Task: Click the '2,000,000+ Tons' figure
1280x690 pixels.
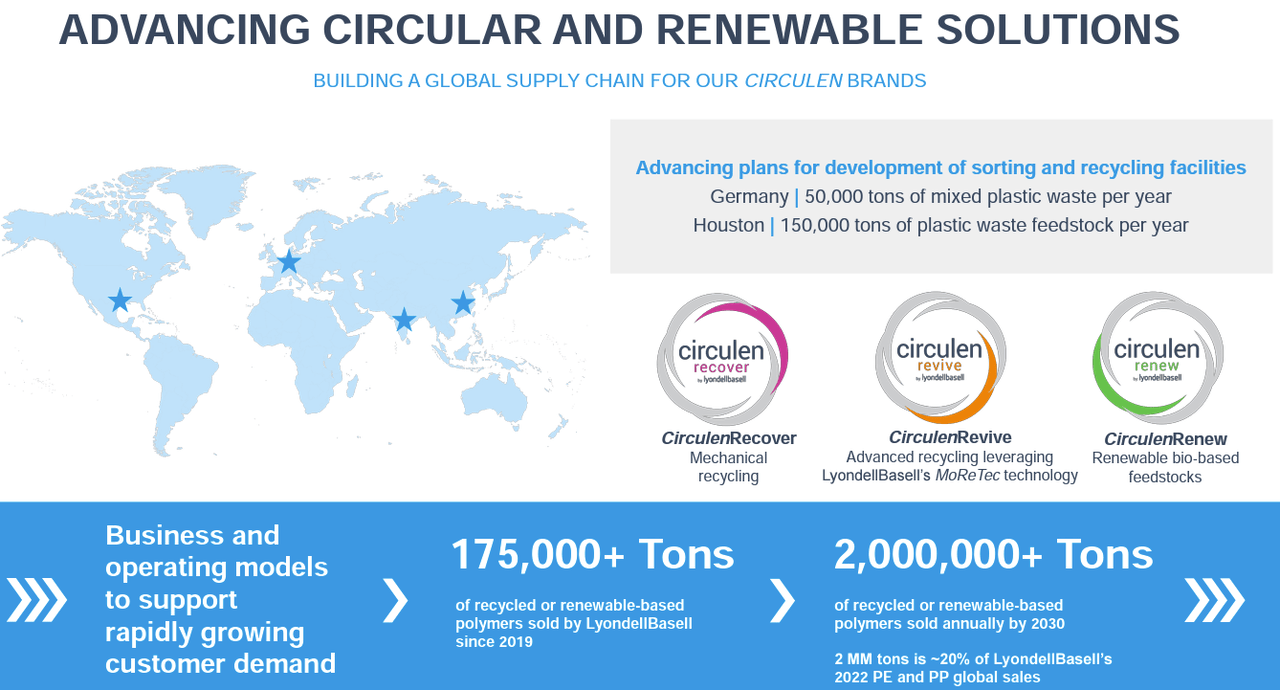Action: (994, 554)
